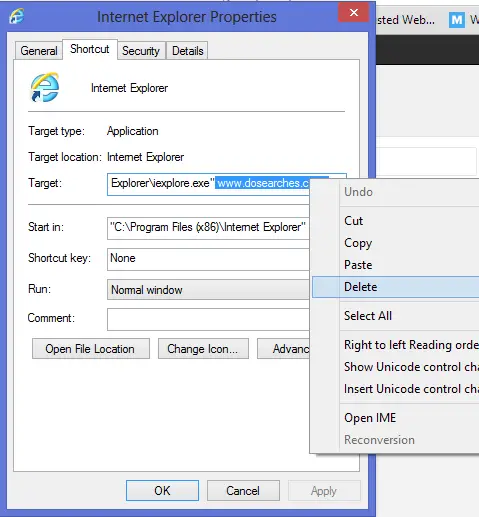The height and width of the screenshot is (517, 479).
Task: Confirm with the OK button
Action: click(162, 491)
